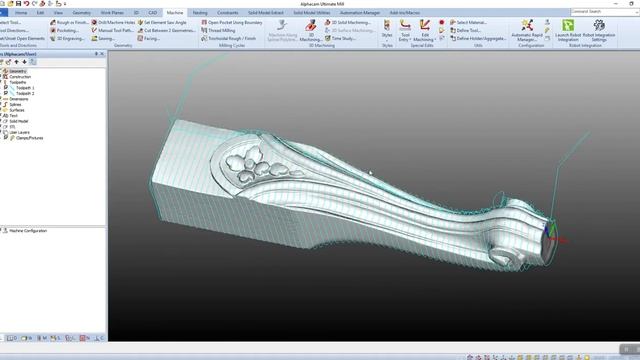The image size is (640, 360).
Task: Open the Styles dropdown
Action: 387,31
